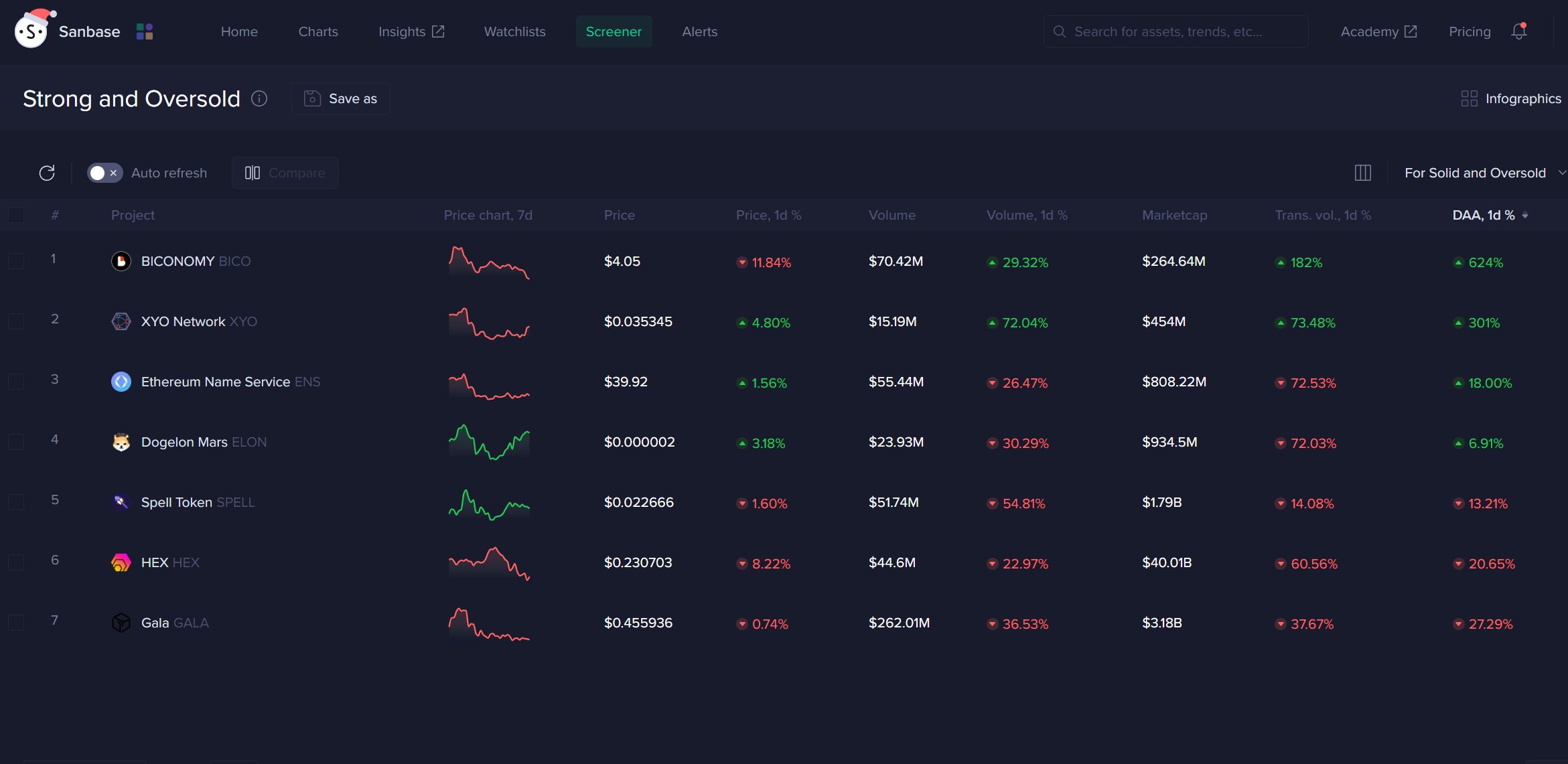
Task: Open the Academy link
Action: tap(1378, 31)
